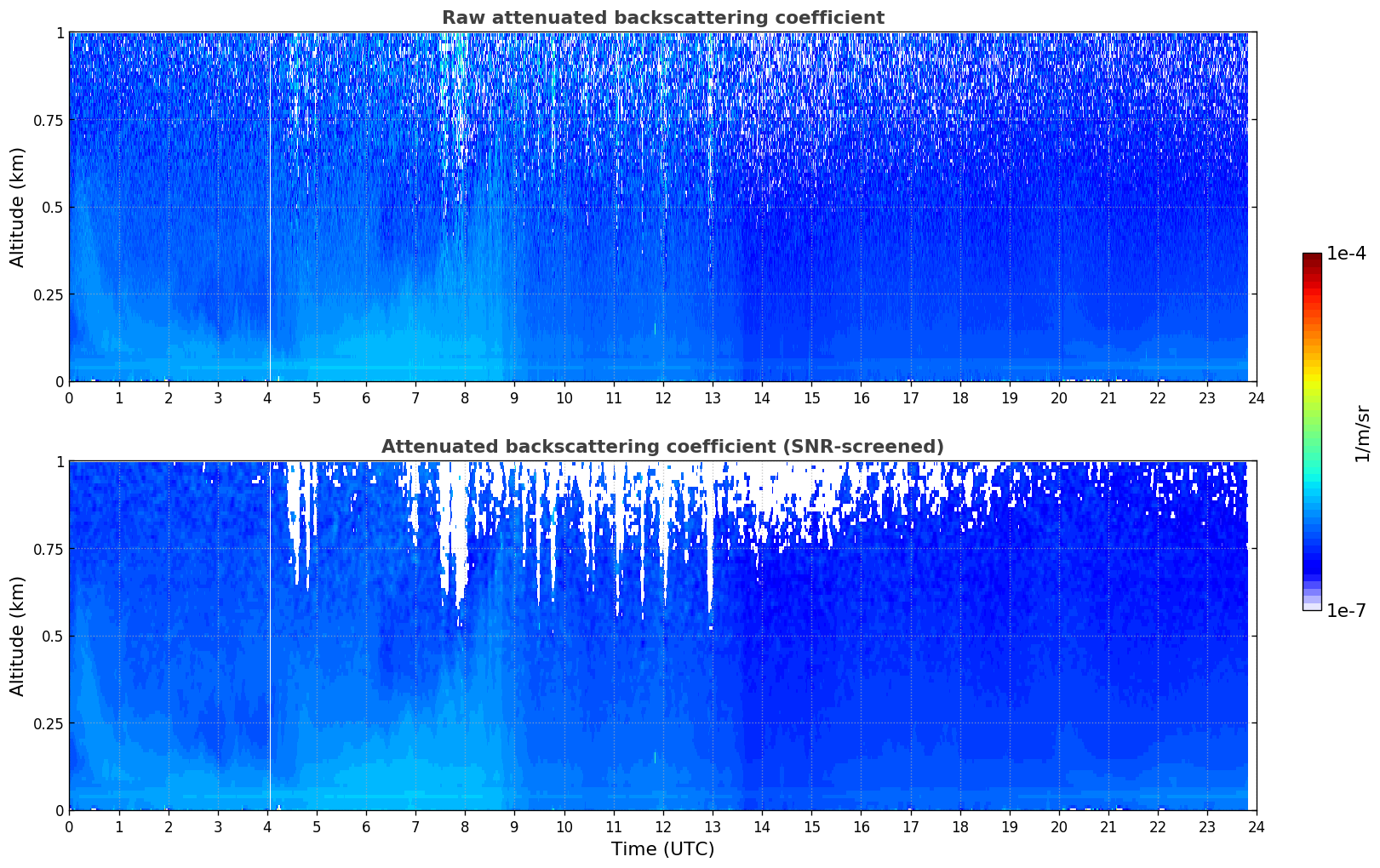Image resolution: width=1380 pixels, height=868 pixels.
Task: Click hour 12 tick on top plot
Action: 662,397
